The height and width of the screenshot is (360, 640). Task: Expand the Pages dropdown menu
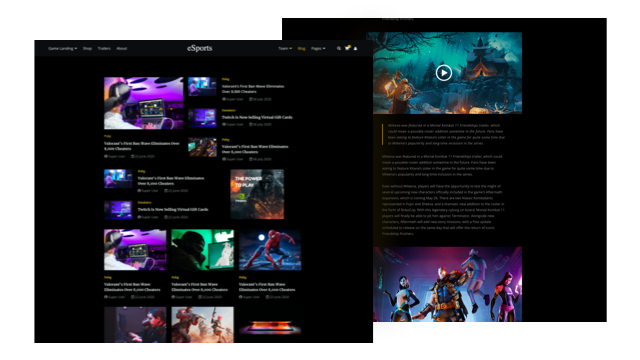tap(318, 49)
